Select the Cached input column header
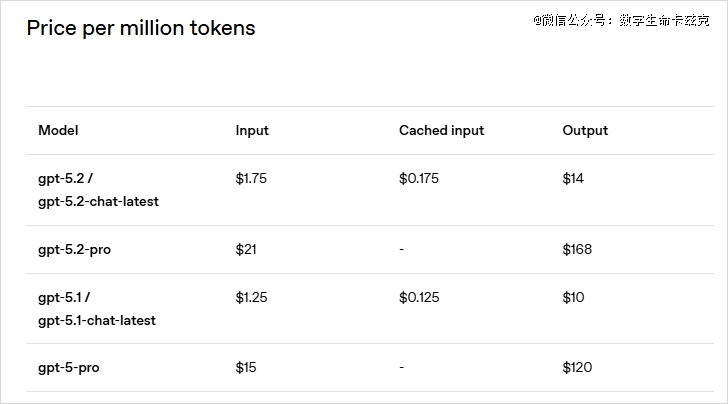728x404 pixels. coord(441,130)
